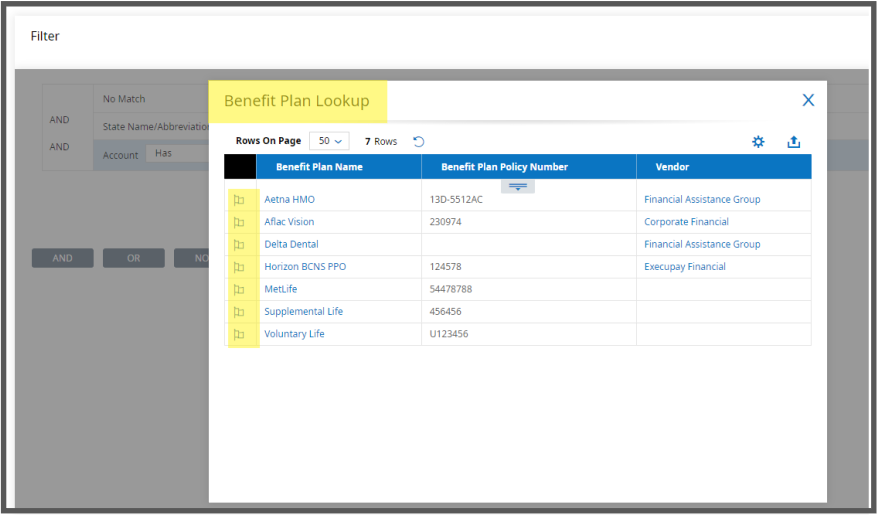Click the Execupay Financial vendor link
This screenshot has height=515, width=879.
(x=684, y=267)
